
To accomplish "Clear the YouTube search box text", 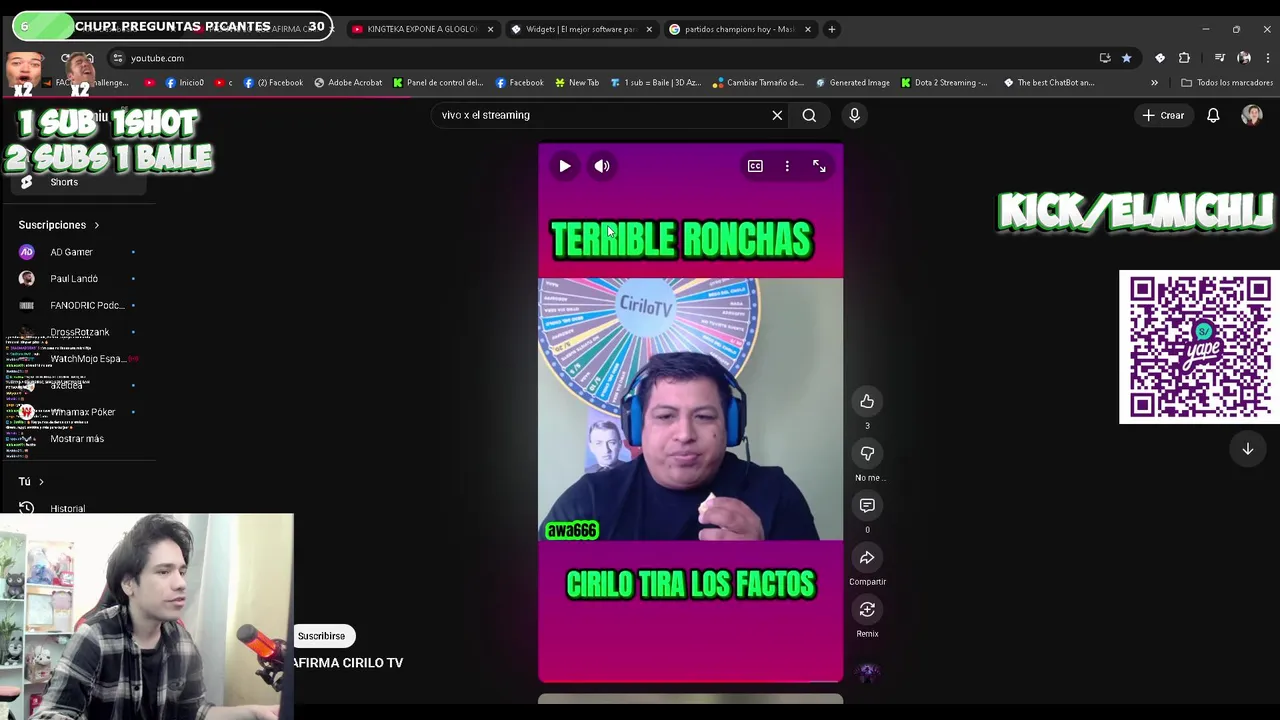I will point(777,115).
